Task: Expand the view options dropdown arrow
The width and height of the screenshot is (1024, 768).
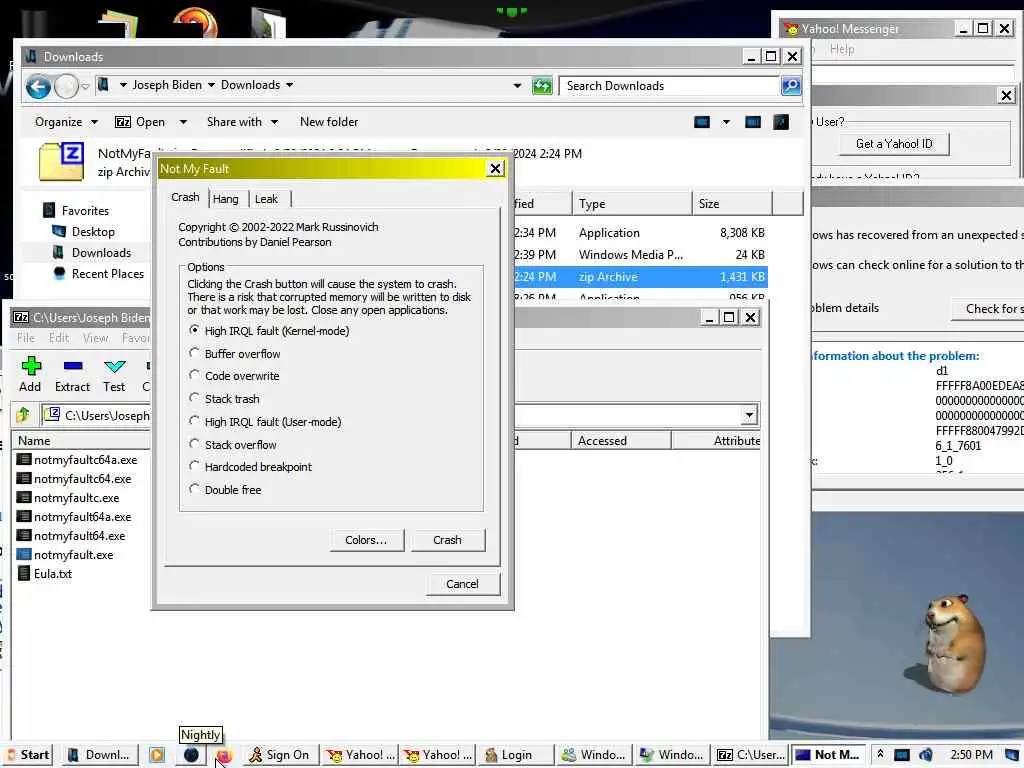Action: 726,122
